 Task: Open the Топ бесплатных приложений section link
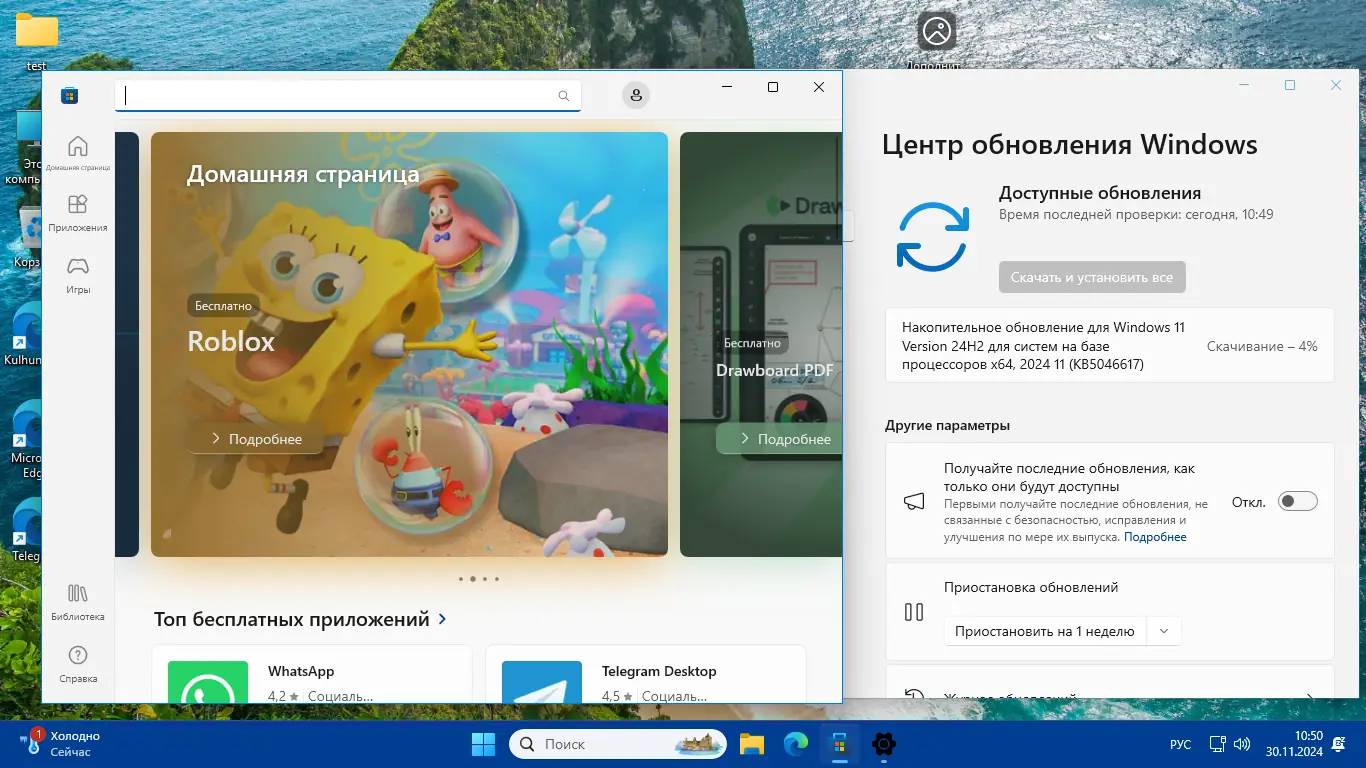click(301, 620)
